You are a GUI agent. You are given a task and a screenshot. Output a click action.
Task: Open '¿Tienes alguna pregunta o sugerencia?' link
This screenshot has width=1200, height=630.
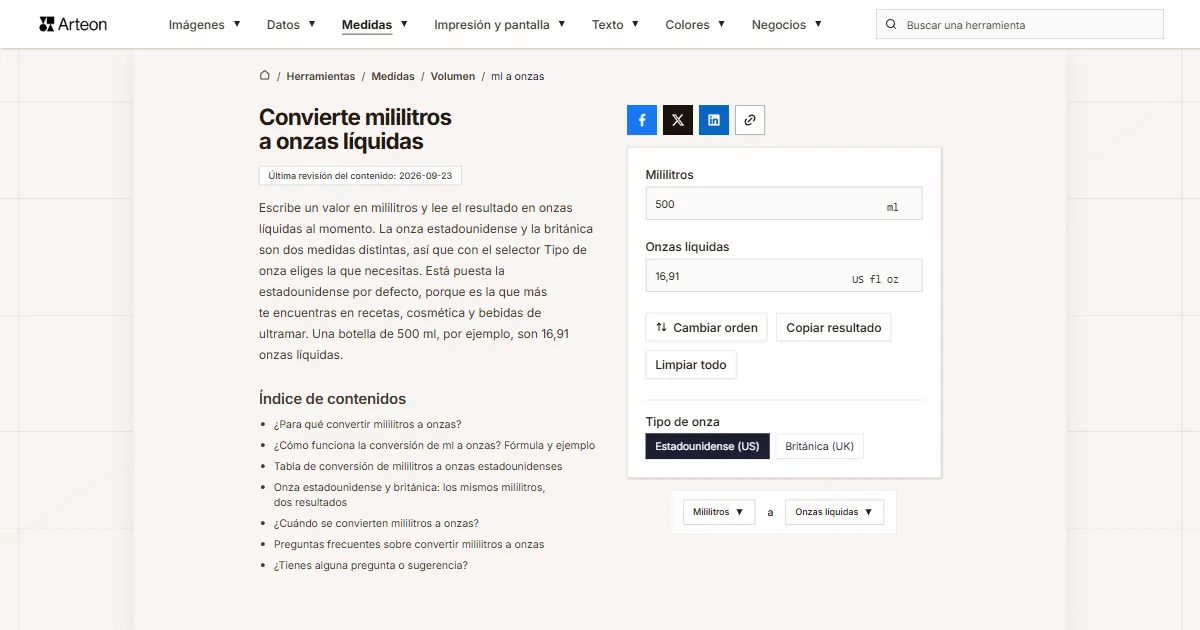(x=371, y=565)
